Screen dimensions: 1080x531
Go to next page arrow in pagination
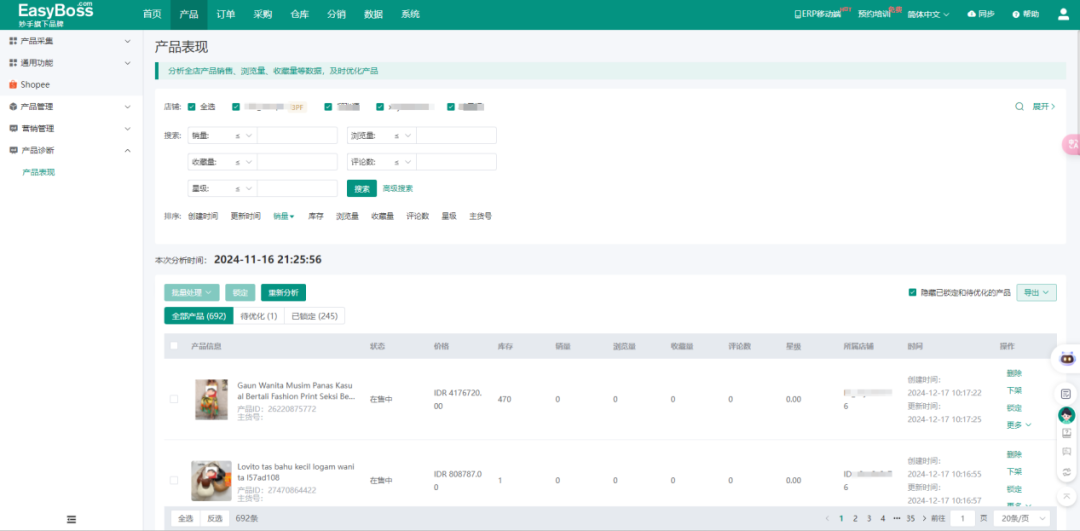[924, 519]
